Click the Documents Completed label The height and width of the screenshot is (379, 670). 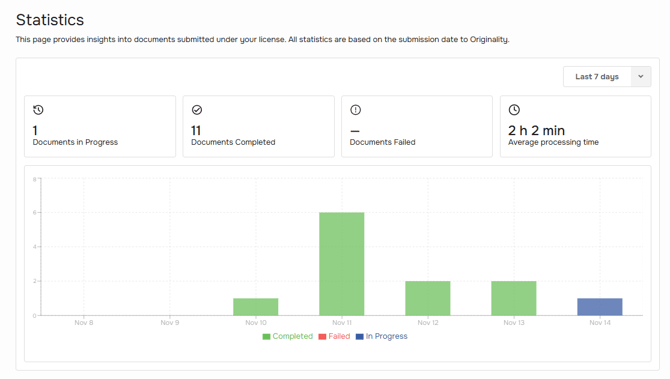click(x=233, y=142)
